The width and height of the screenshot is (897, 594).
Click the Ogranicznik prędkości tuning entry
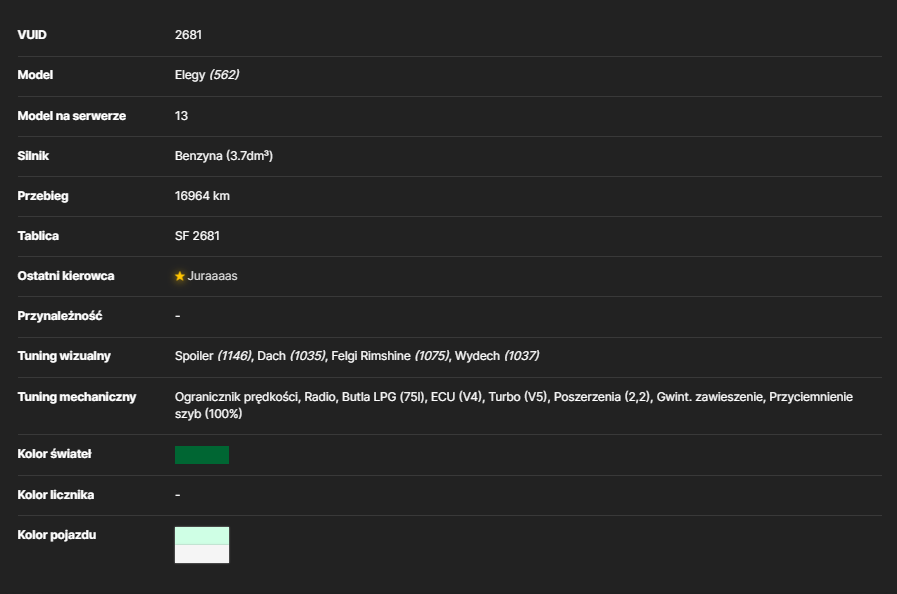click(x=237, y=397)
